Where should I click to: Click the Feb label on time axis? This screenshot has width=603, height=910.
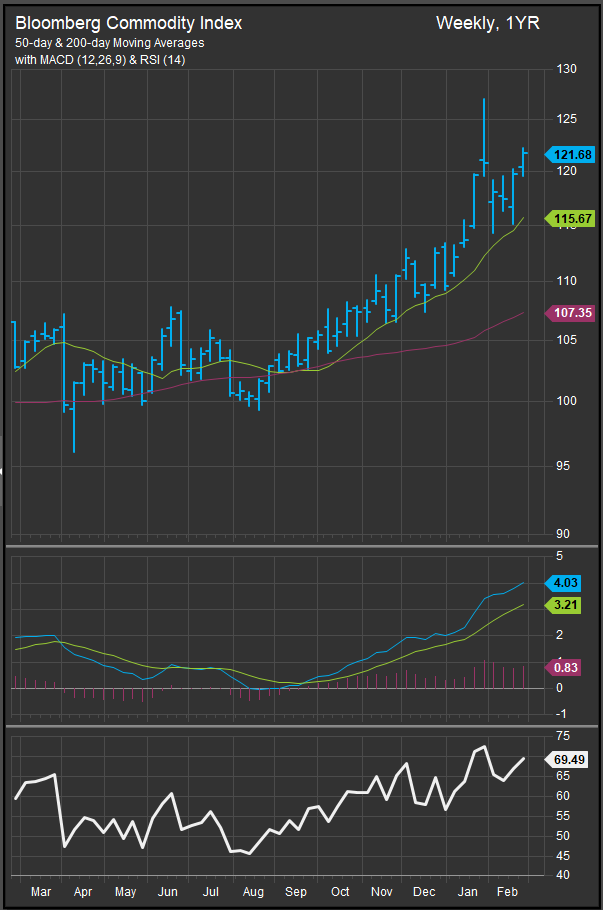(509, 890)
